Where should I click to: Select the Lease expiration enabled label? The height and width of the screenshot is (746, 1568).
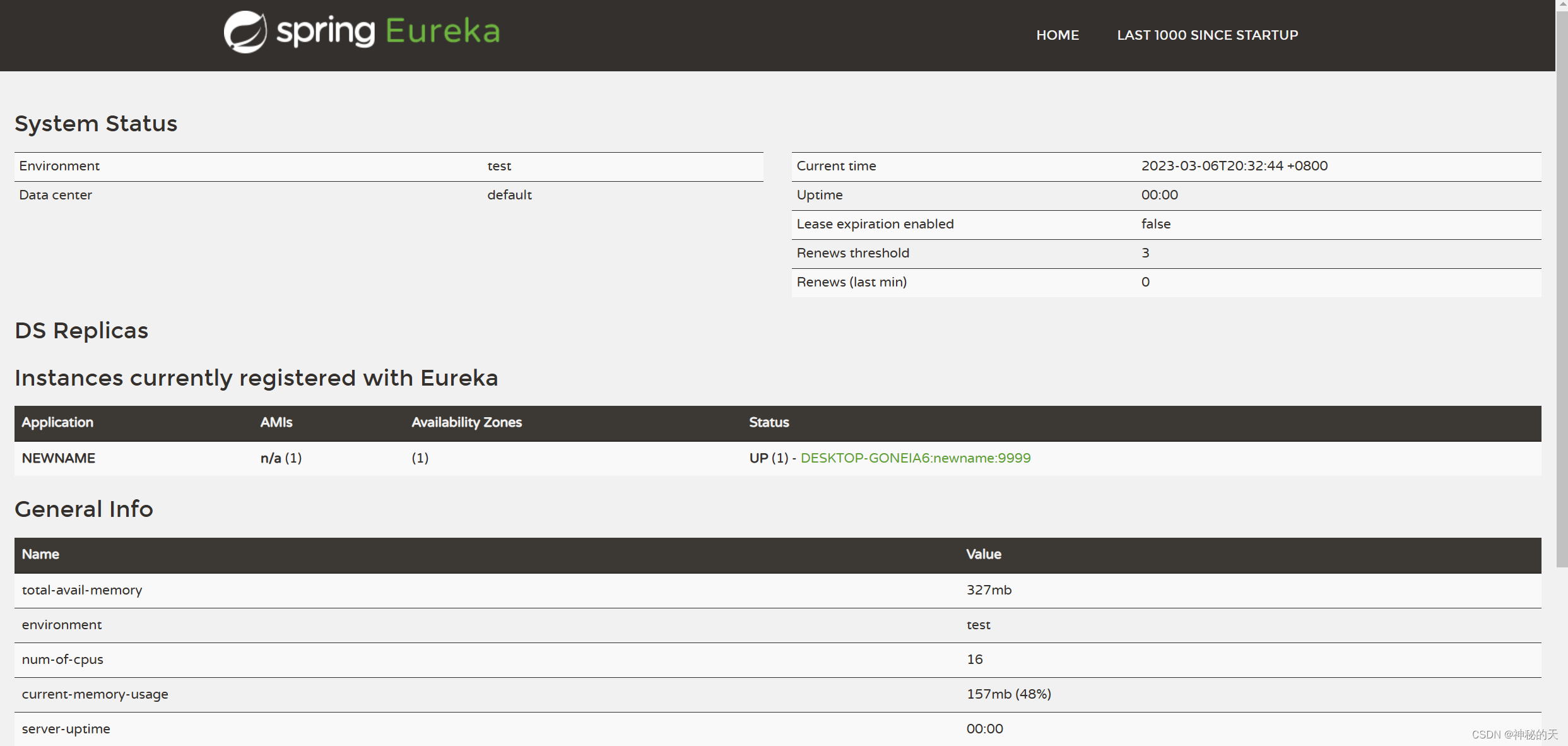(x=875, y=224)
